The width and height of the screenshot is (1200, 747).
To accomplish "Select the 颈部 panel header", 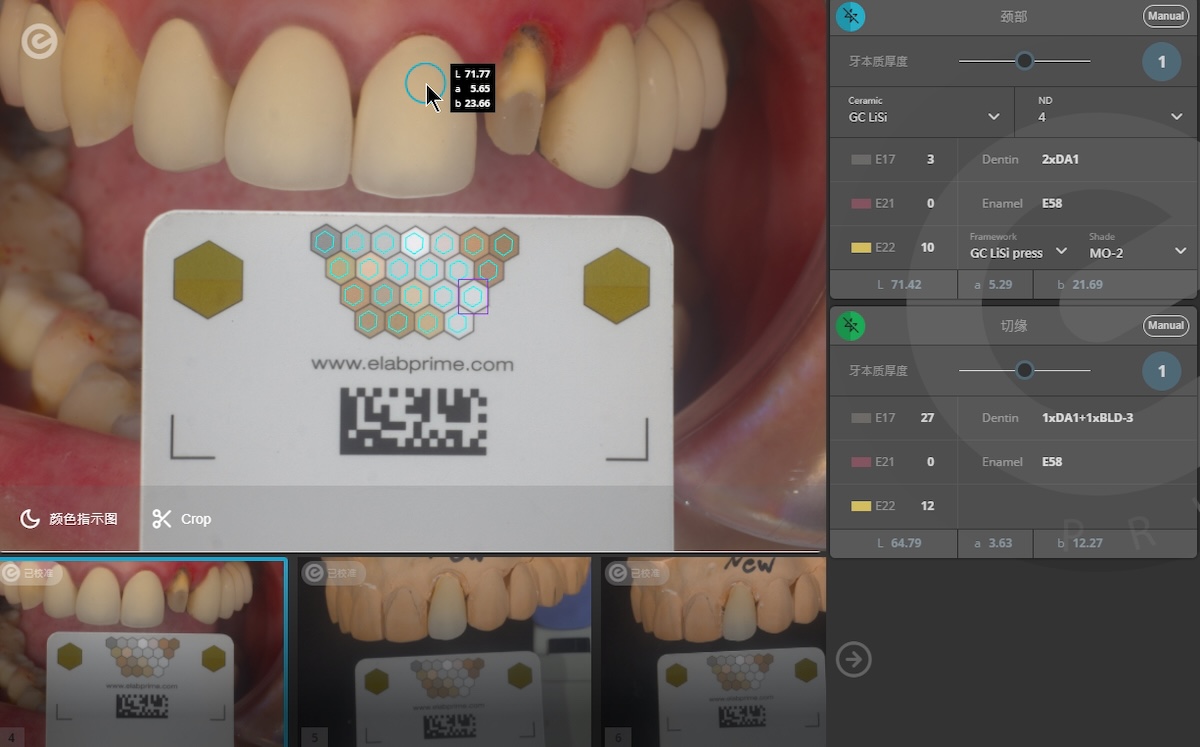I will [1013, 17].
